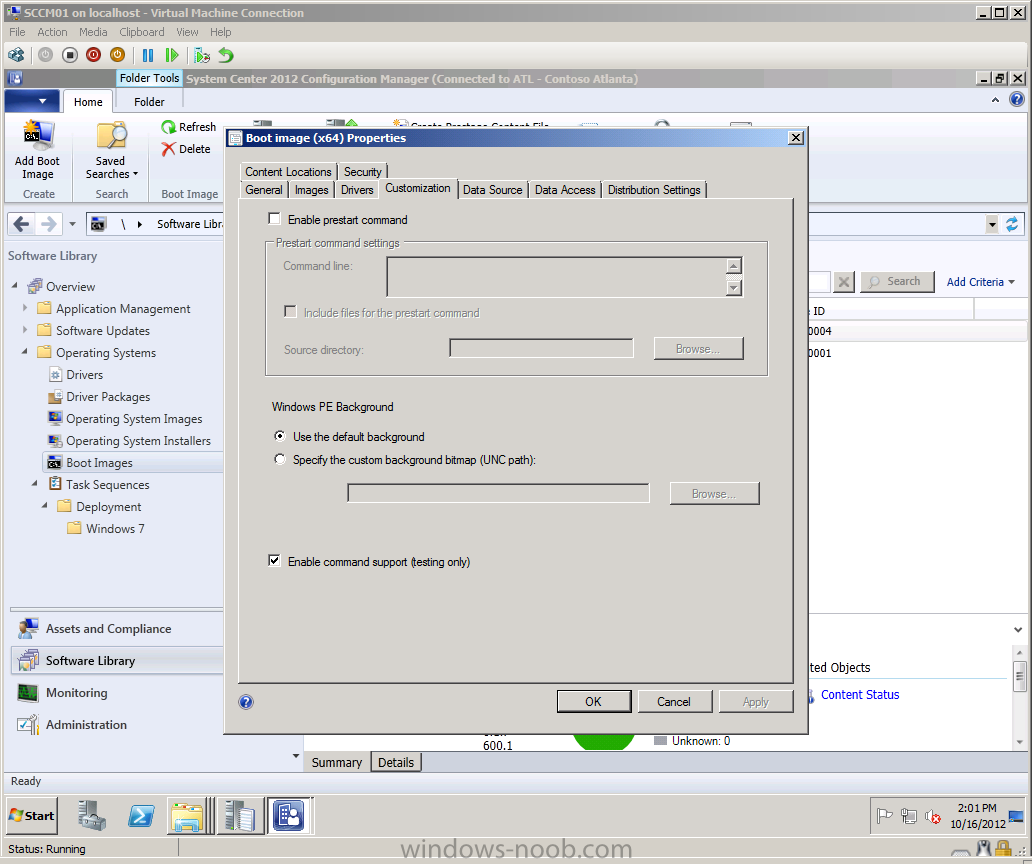Click the search clear X button

[844, 282]
